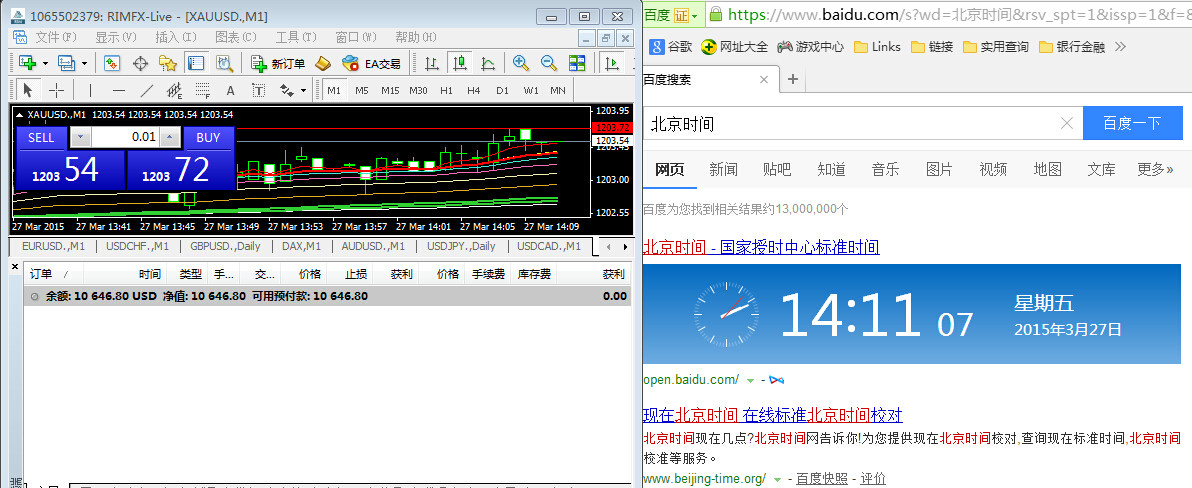This screenshot has width=1192, height=488.
Task: Switch to the GBPUSD.,Daily chart tab
Action: tap(225, 246)
